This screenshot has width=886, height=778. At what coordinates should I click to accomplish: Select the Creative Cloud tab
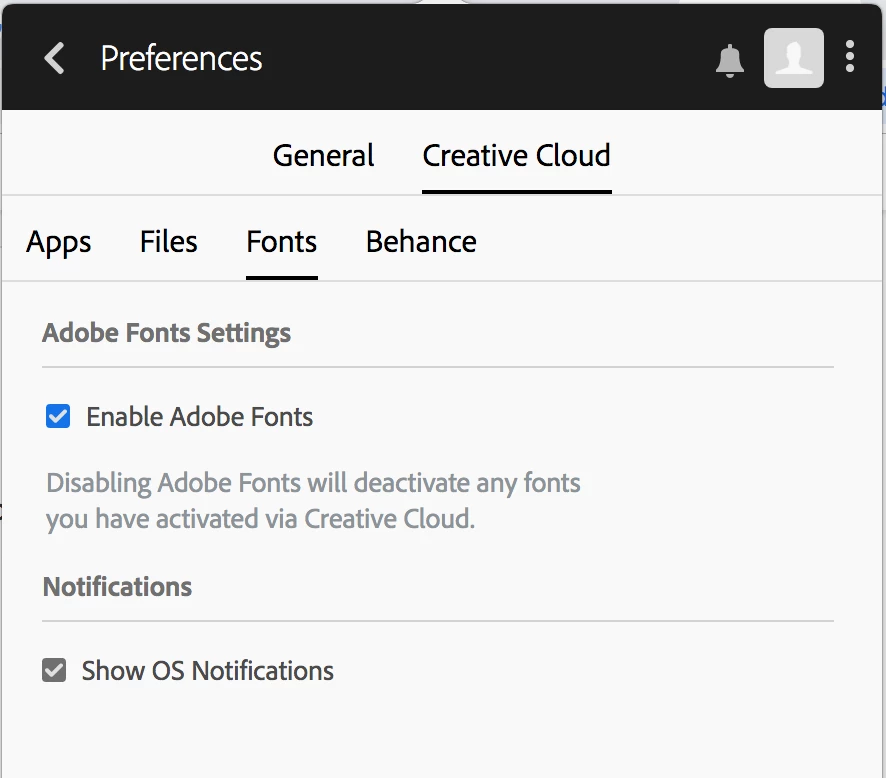point(516,155)
